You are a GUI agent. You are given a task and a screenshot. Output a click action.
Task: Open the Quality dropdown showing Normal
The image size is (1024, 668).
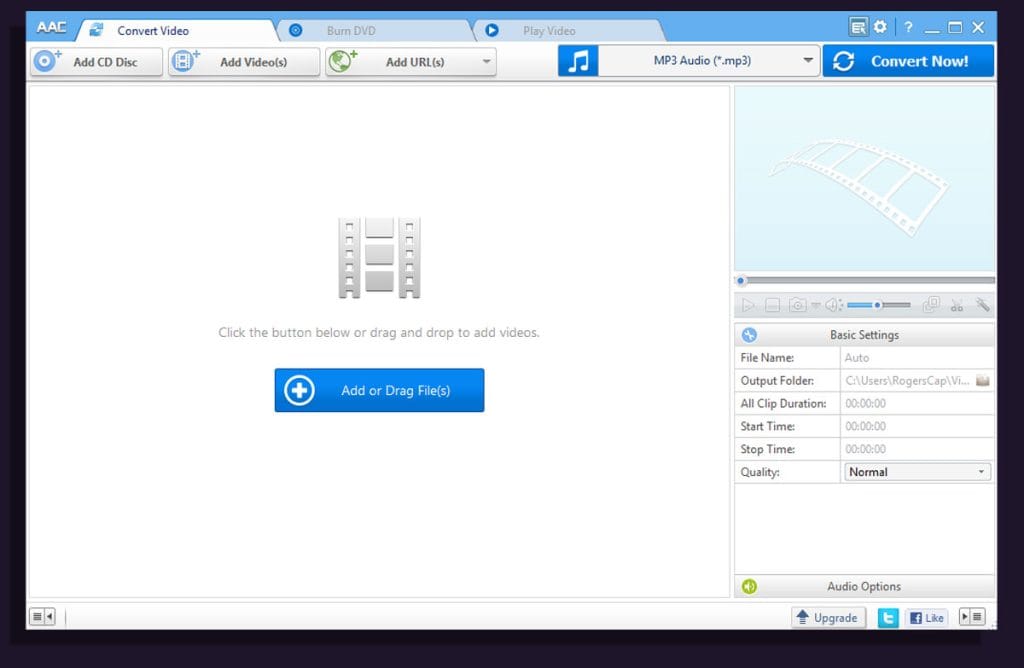(917, 472)
